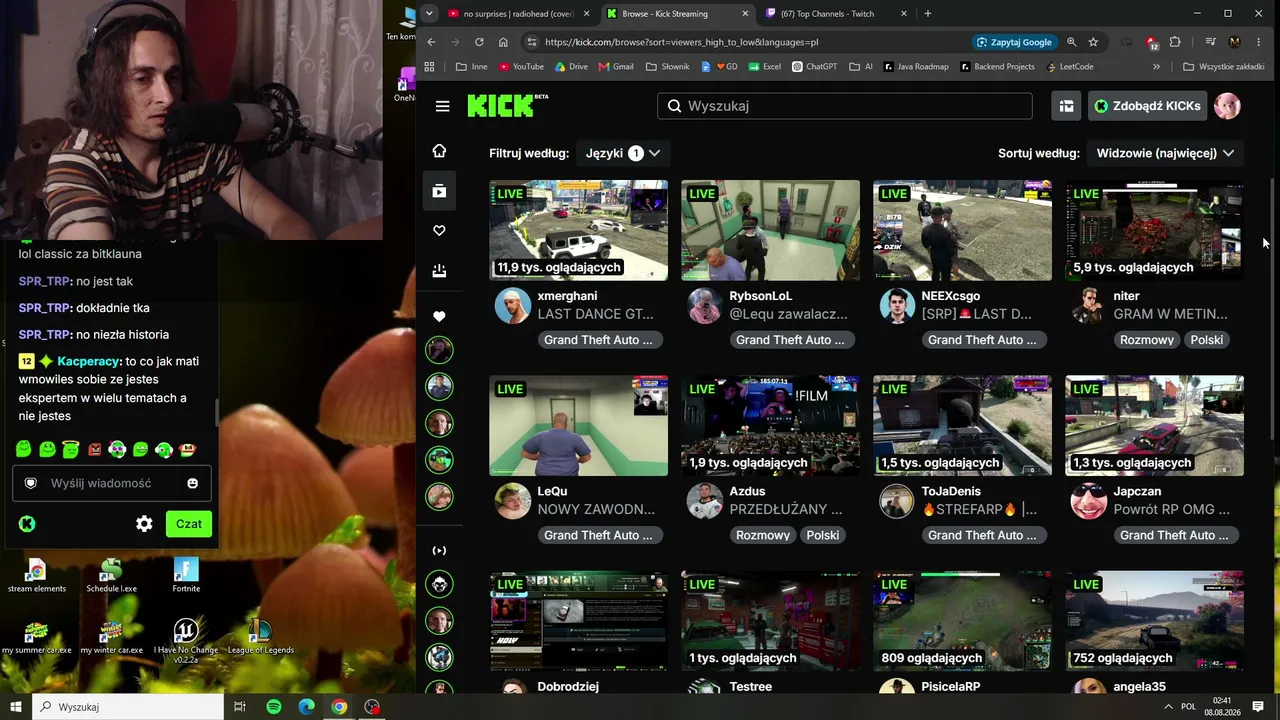Open the Wszystkie zakładki bookmarks folder
The width and height of the screenshot is (1280, 720).
(1223, 67)
